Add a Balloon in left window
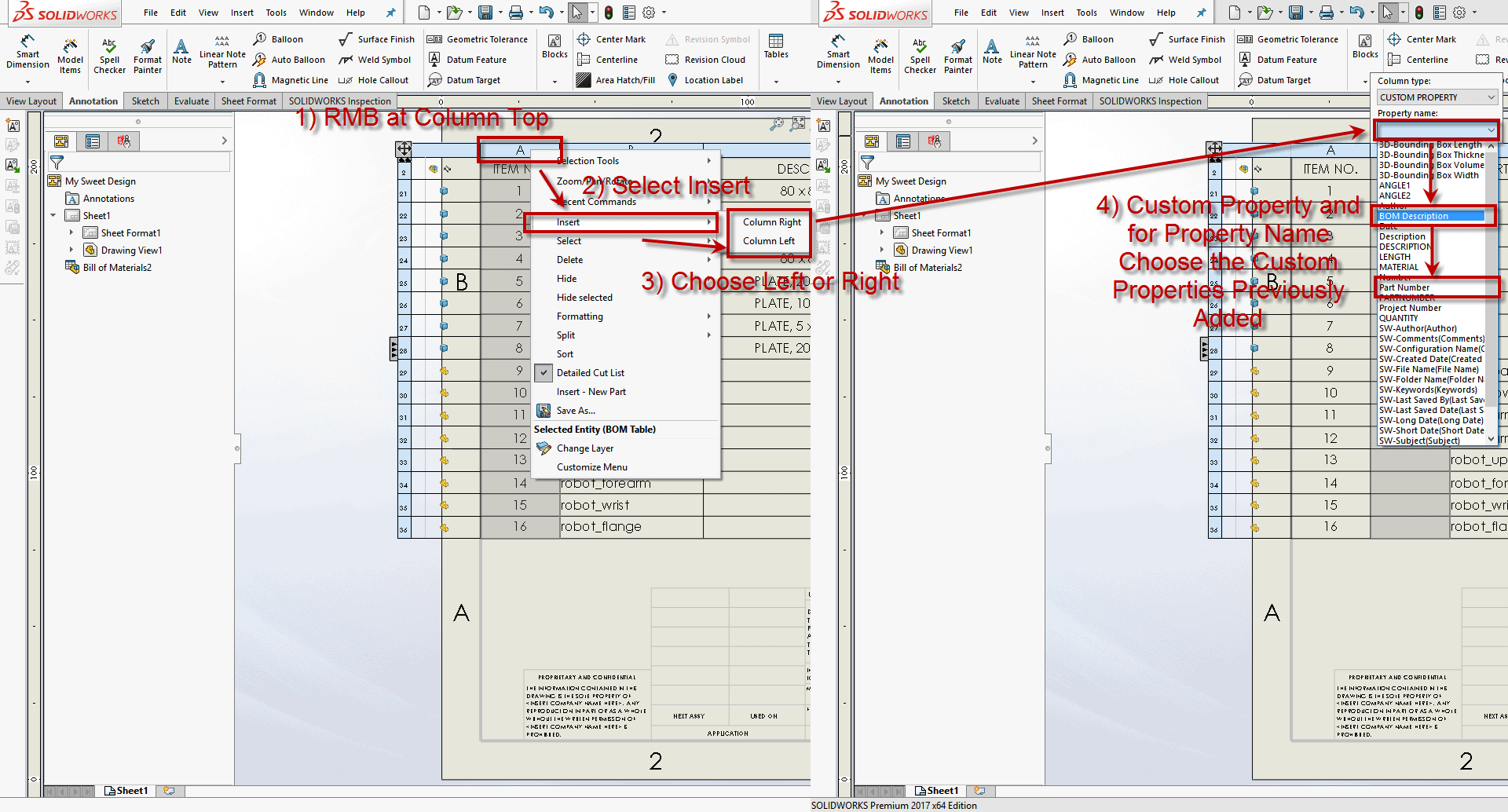This screenshot has width=1508, height=812. (x=279, y=39)
